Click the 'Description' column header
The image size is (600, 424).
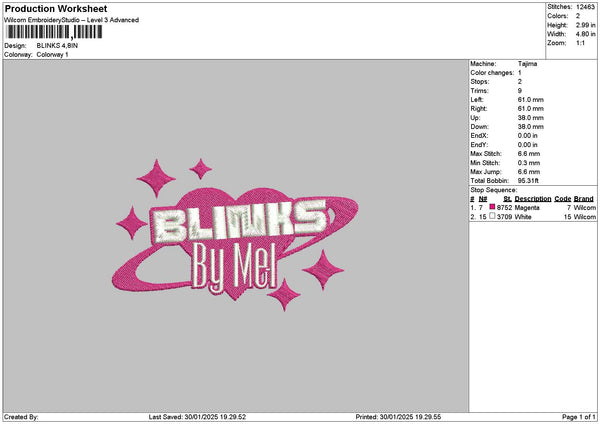(x=533, y=199)
